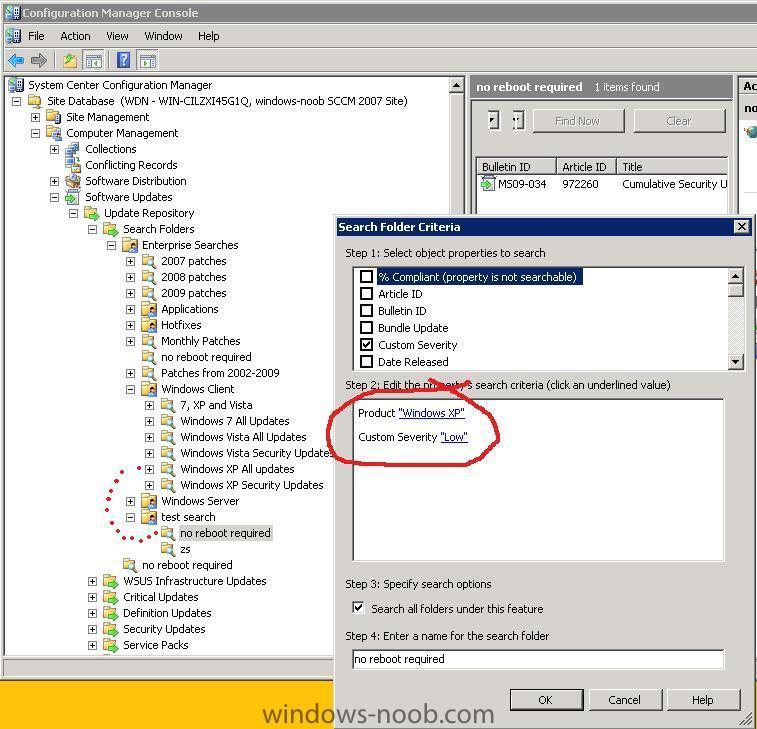Click the Critical Updates folder icon
This screenshot has width=757, height=729.
[x=111, y=597]
